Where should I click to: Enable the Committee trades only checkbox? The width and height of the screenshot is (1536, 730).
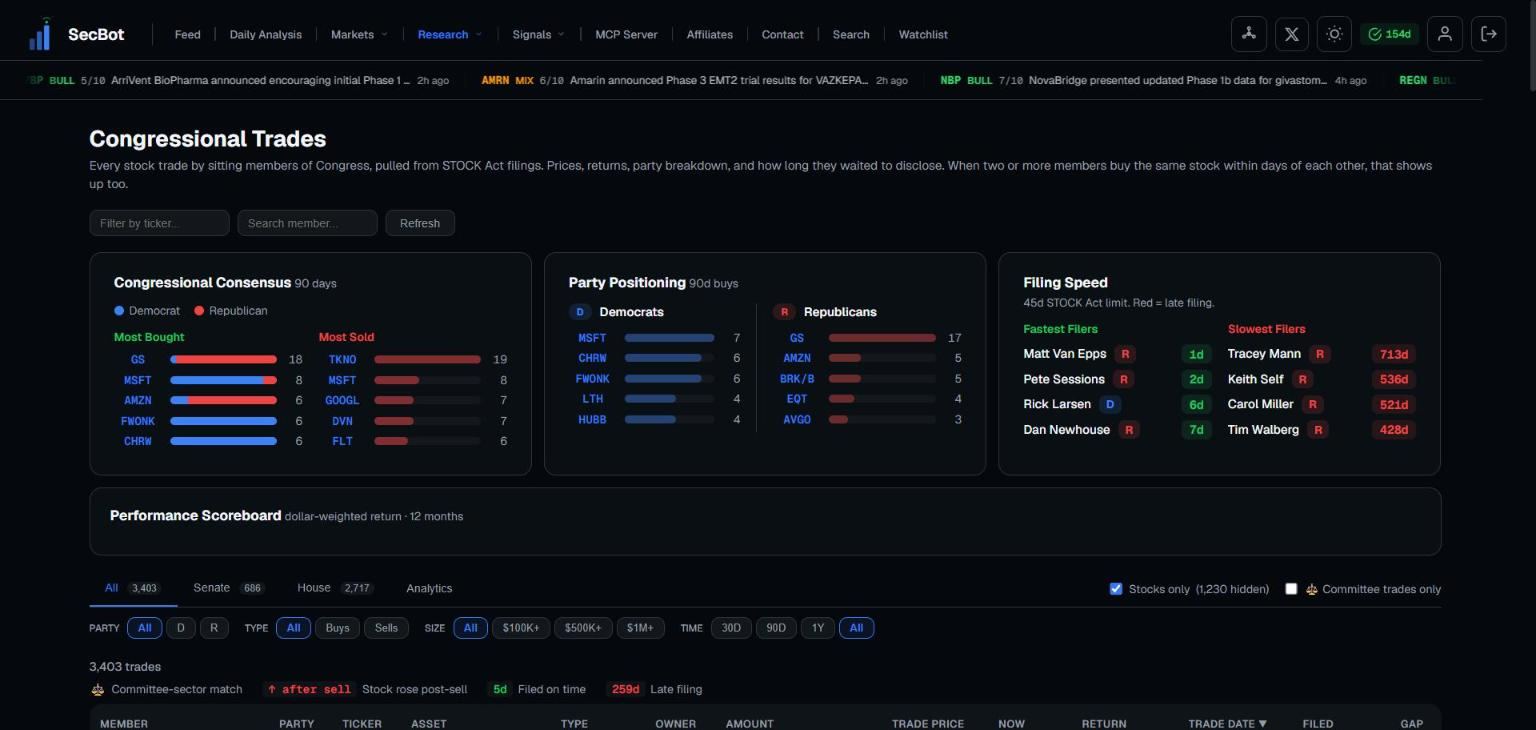(x=1291, y=589)
